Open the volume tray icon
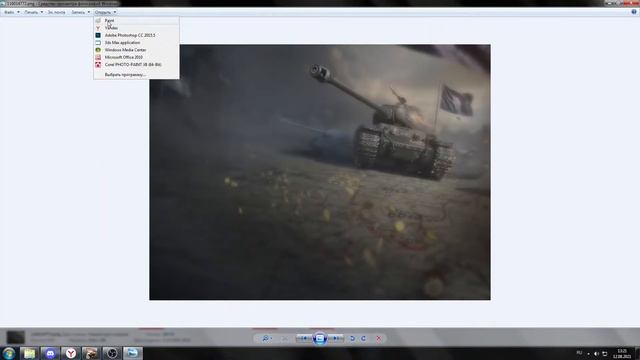The height and width of the screenshot is (360, 640). tap(596, 353)
